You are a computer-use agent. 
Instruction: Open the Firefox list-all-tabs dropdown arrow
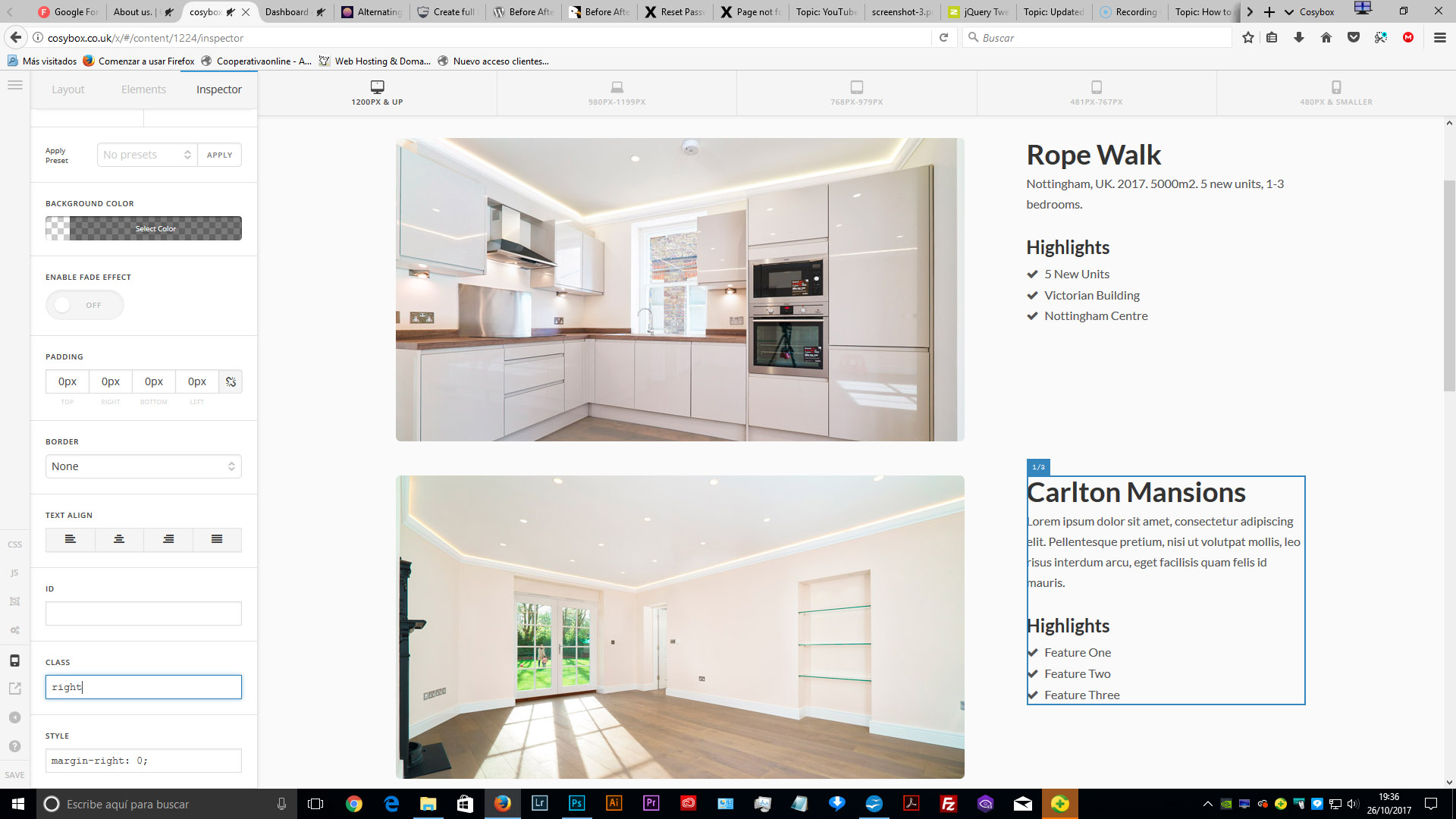1289,12
